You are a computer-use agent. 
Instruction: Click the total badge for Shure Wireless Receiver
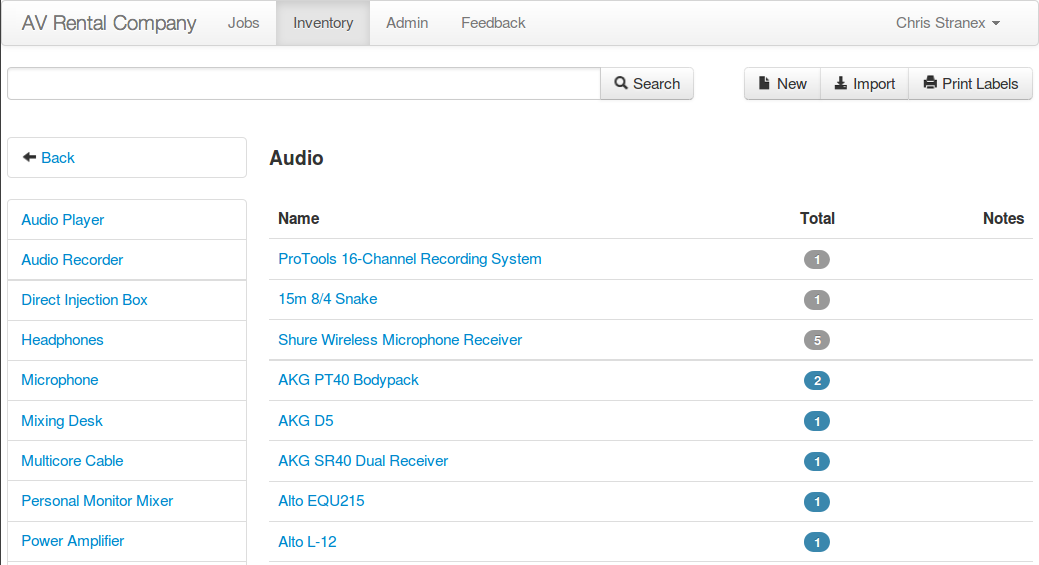click(816, 340)
